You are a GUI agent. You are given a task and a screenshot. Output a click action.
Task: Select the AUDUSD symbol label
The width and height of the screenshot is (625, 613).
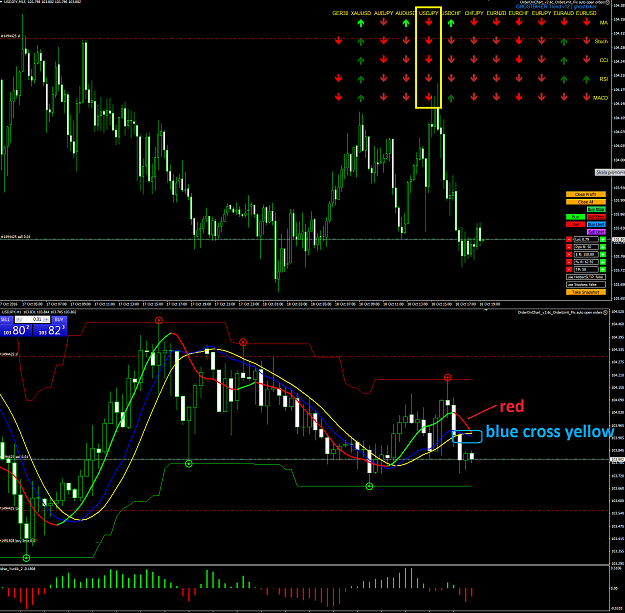click(405, 13)
